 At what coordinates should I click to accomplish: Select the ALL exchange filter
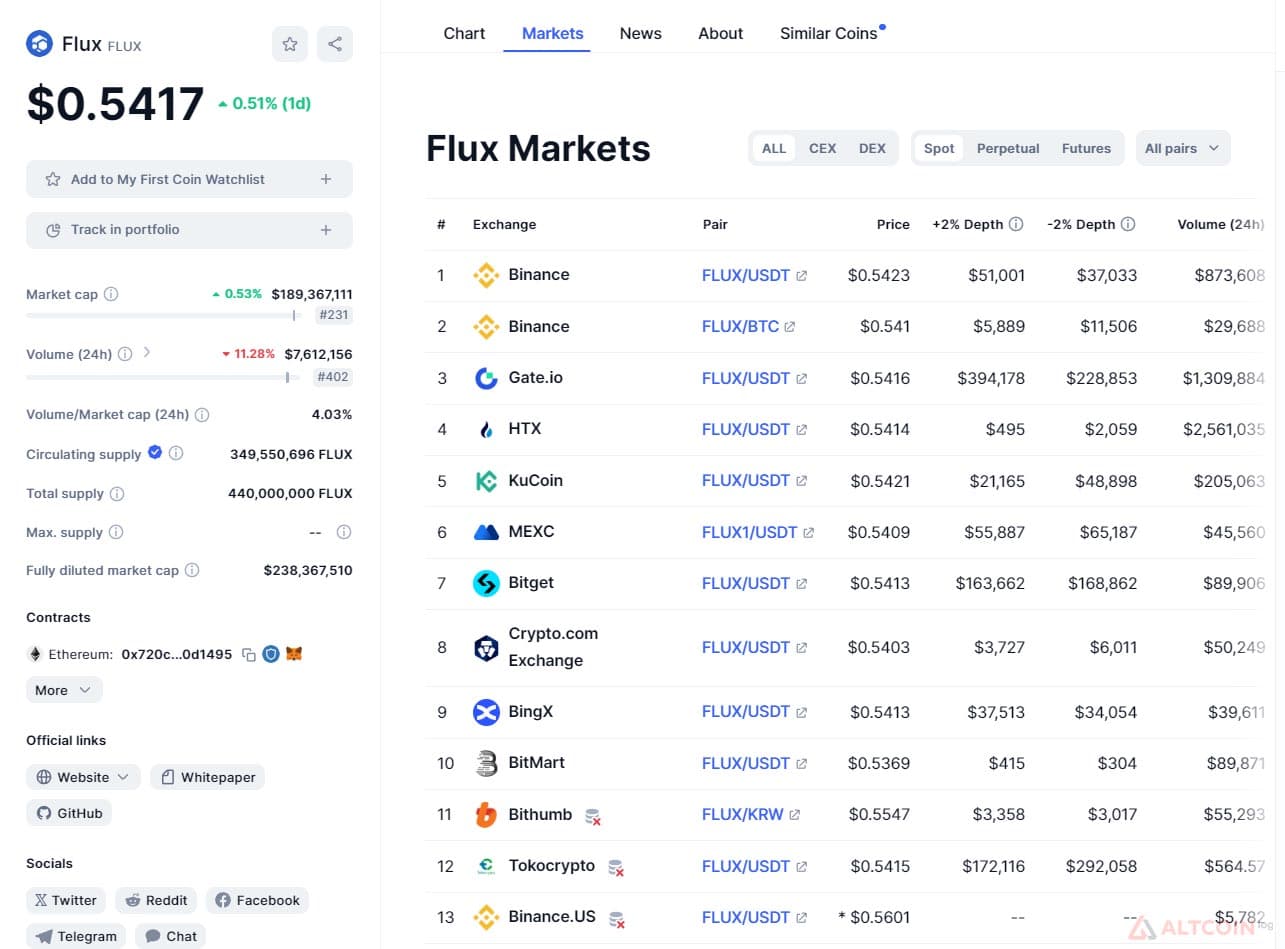pyautogui.click(x=774, y=148)
